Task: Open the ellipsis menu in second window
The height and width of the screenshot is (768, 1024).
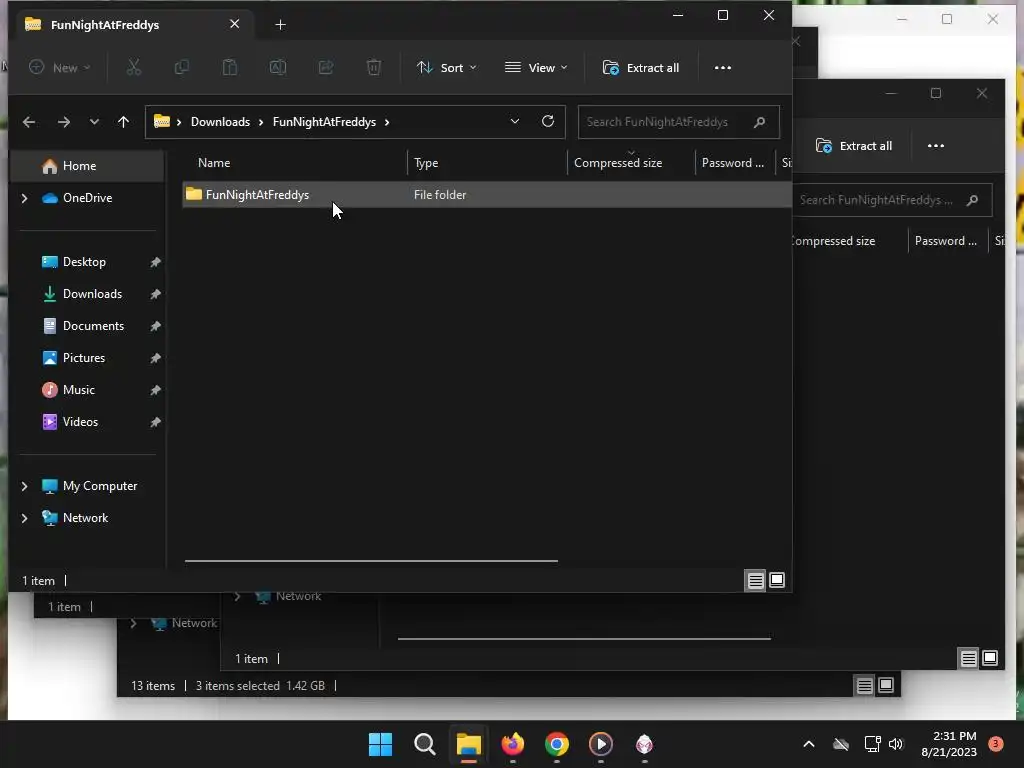Action: coord(935,146)
